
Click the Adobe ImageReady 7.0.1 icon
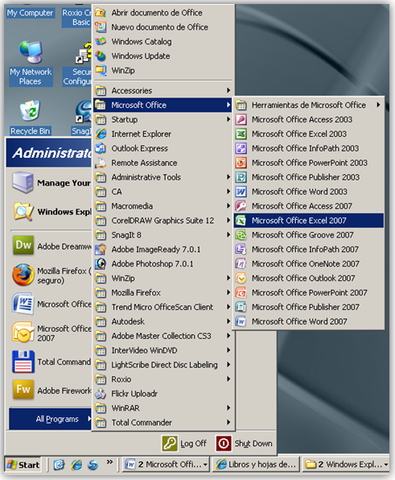pos(101,249)
